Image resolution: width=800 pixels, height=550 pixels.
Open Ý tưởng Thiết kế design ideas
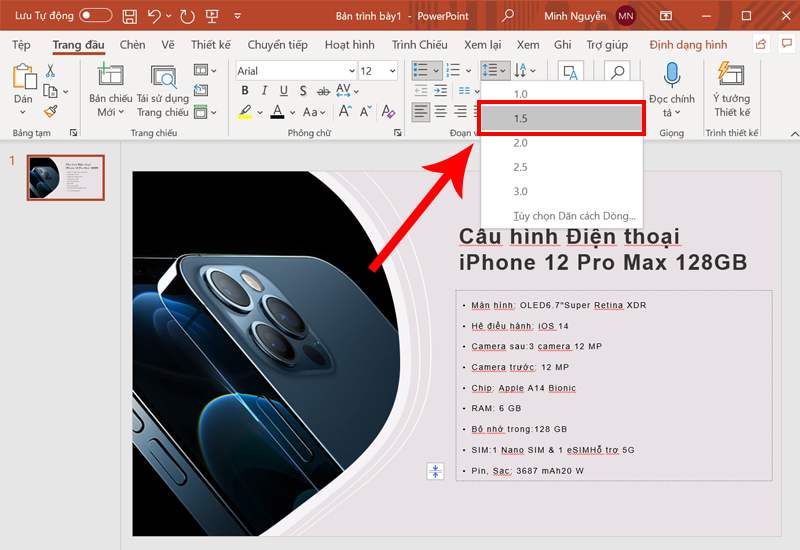coord(731,76)
